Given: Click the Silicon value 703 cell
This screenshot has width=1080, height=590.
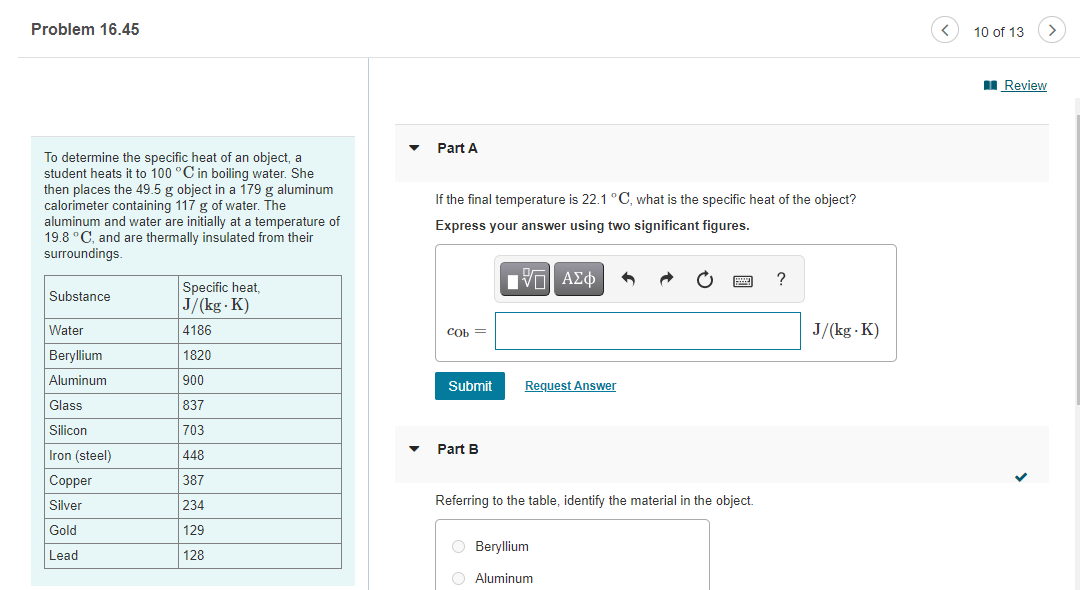Looking at the screenshot, I should 260,431.
